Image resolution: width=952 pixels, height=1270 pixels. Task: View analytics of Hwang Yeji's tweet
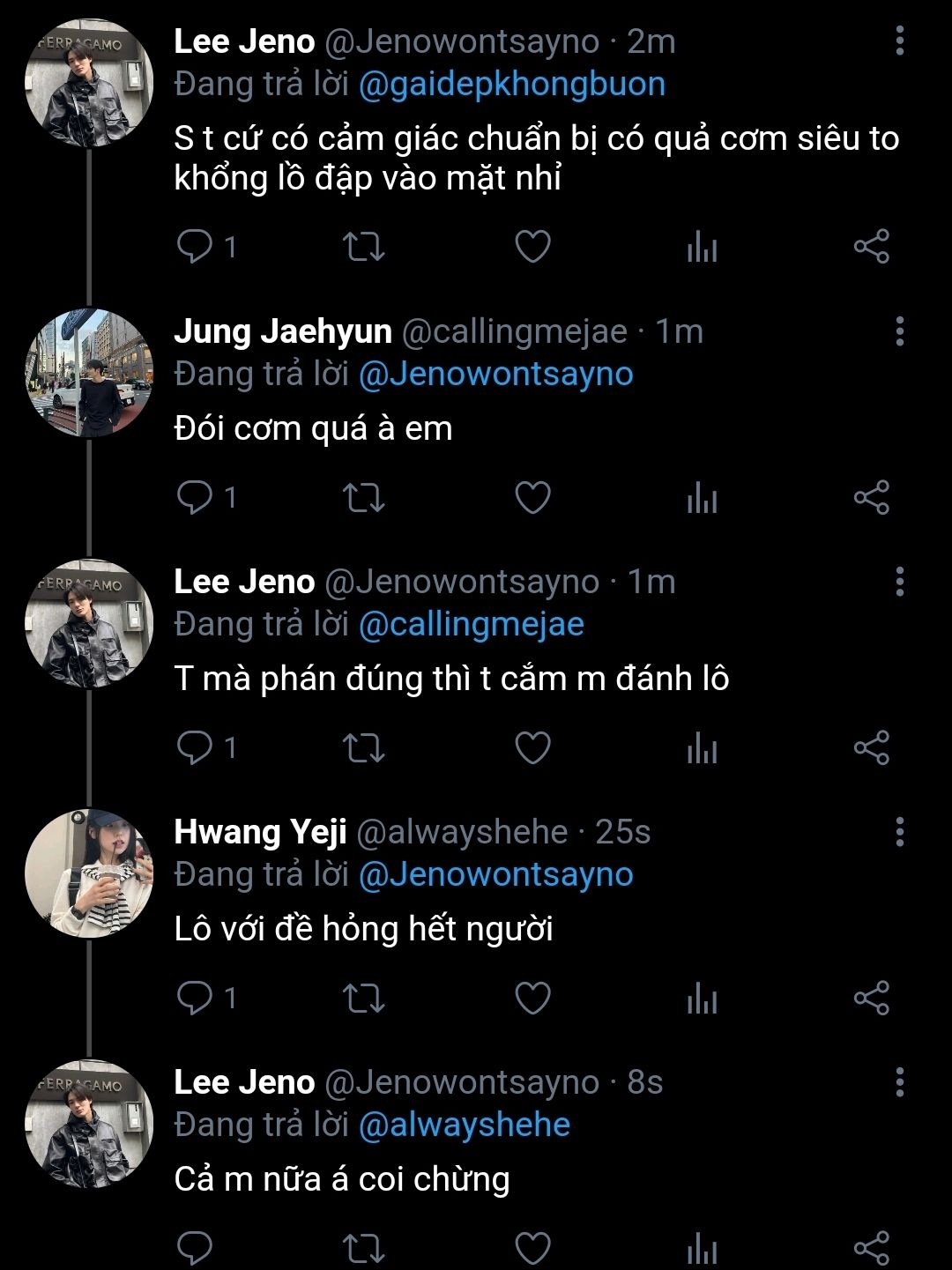tap(703, 999)
